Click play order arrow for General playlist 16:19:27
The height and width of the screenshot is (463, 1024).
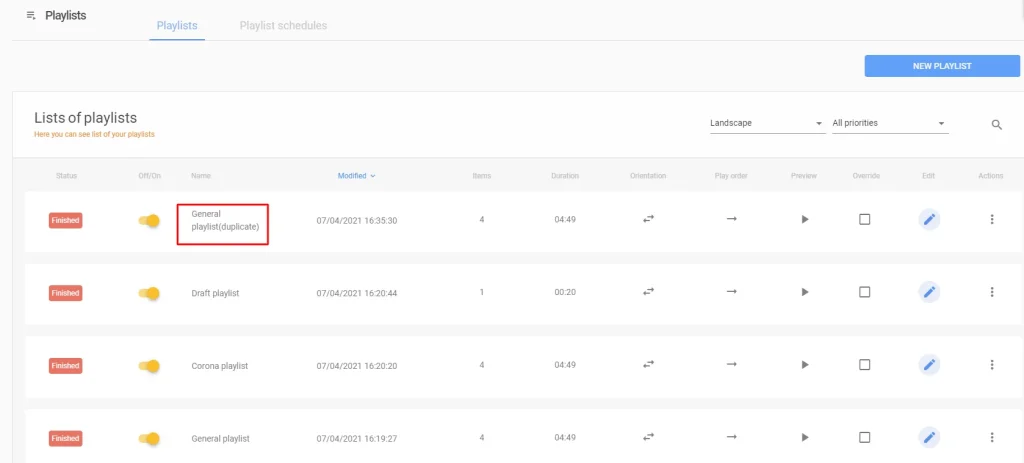point(731,436)
